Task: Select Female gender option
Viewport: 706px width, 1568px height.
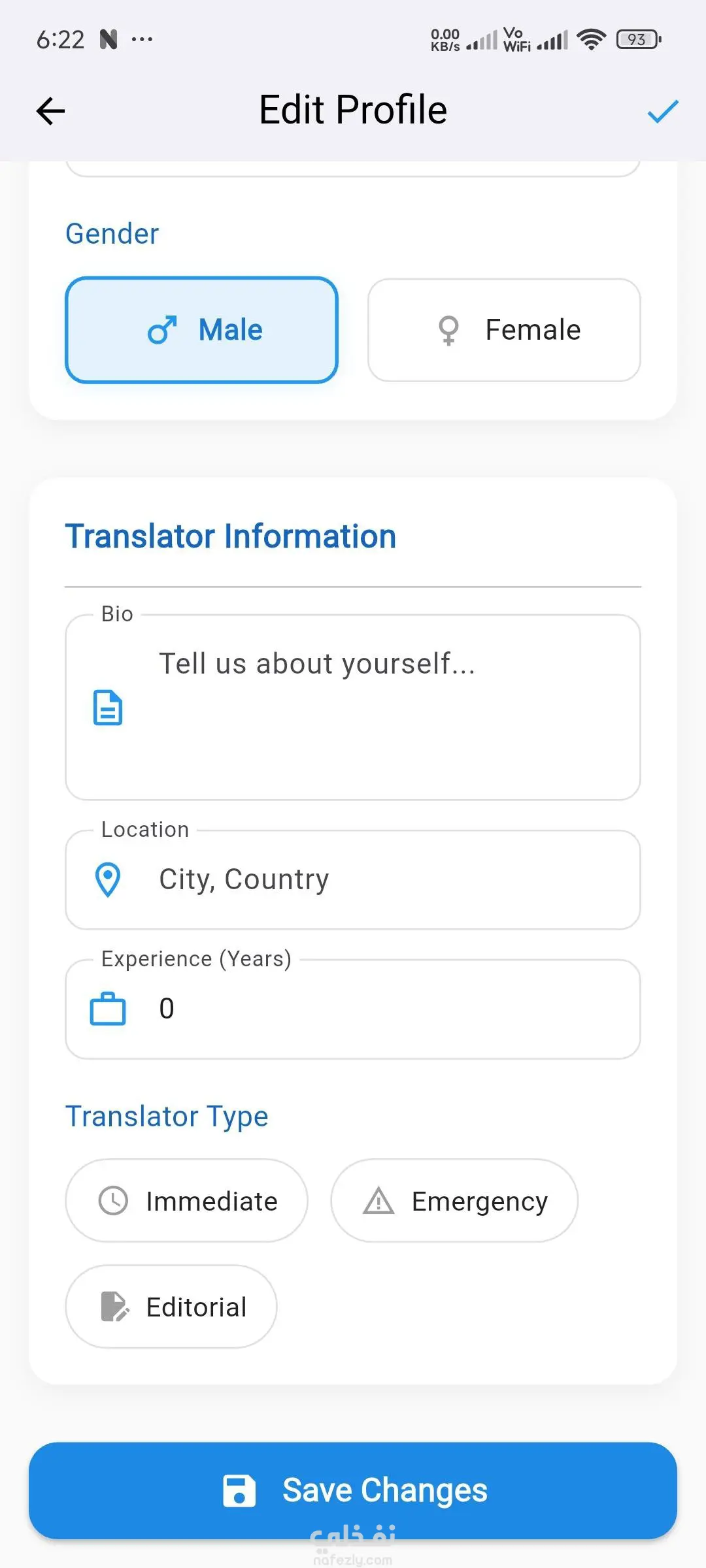Action: point(504,330)
